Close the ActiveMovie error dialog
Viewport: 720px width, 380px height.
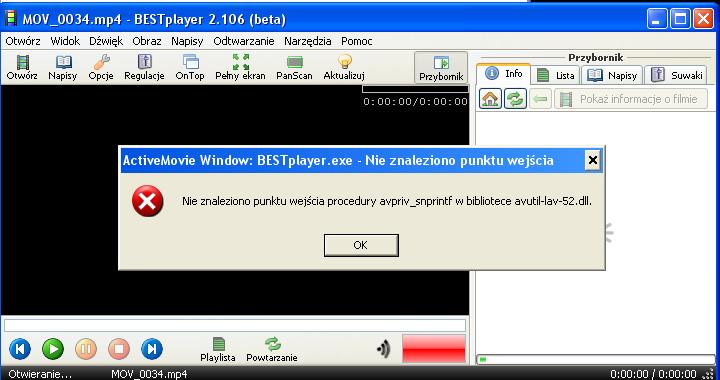point(593,160)
